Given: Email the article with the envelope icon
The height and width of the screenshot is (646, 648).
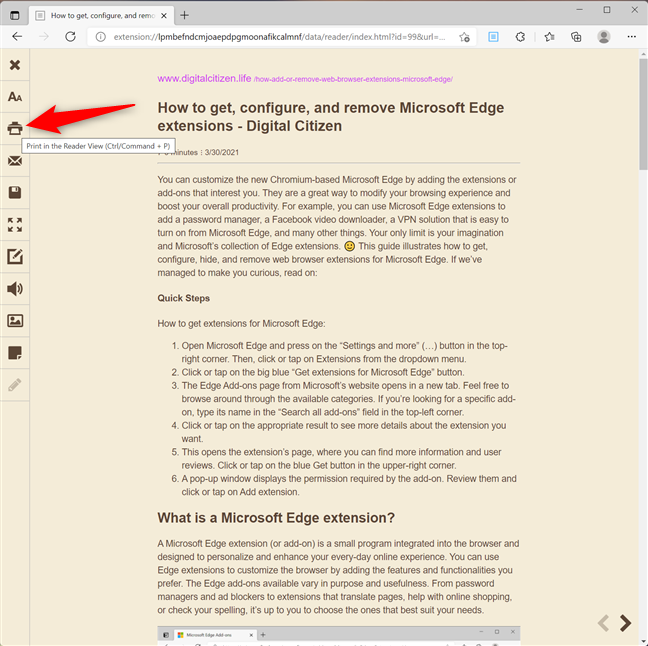Looking at the screenshot, I should (15, 161).
